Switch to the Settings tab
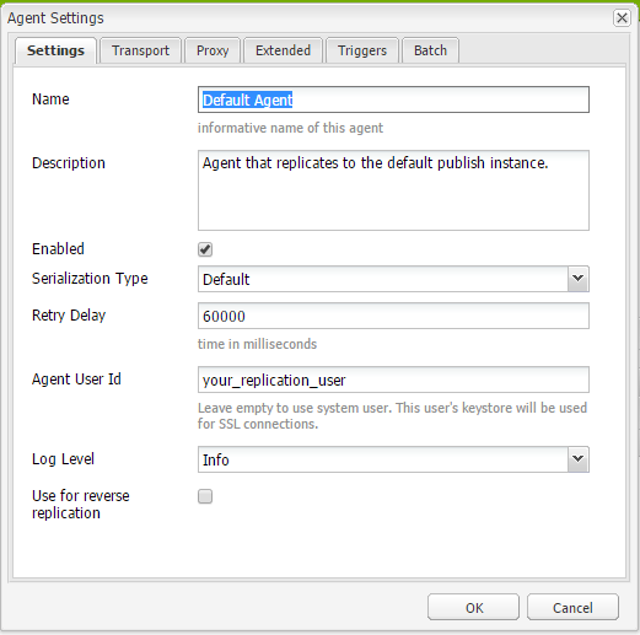 click(56, 51)
